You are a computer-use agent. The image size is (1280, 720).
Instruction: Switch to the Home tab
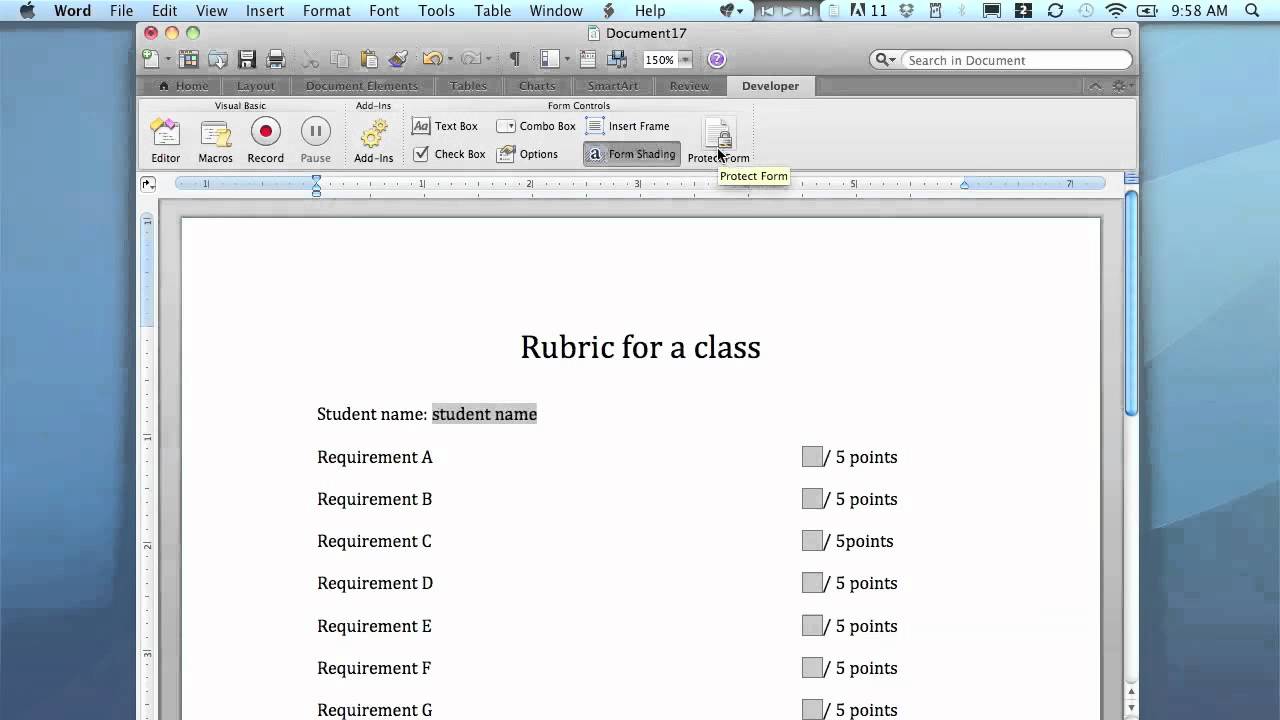[x=184, y=86]
